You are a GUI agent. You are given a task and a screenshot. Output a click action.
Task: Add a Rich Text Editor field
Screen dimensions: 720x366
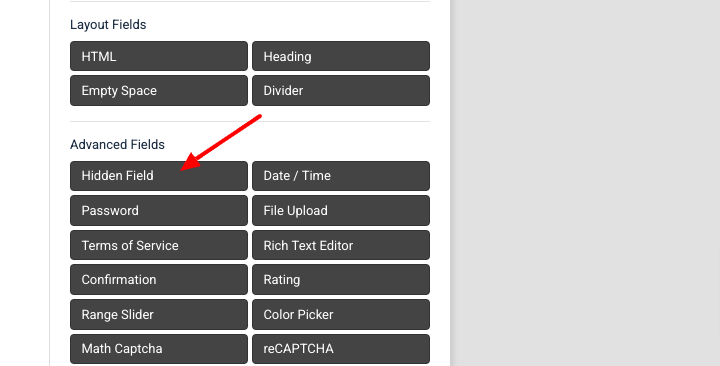[x=341, y=245]
